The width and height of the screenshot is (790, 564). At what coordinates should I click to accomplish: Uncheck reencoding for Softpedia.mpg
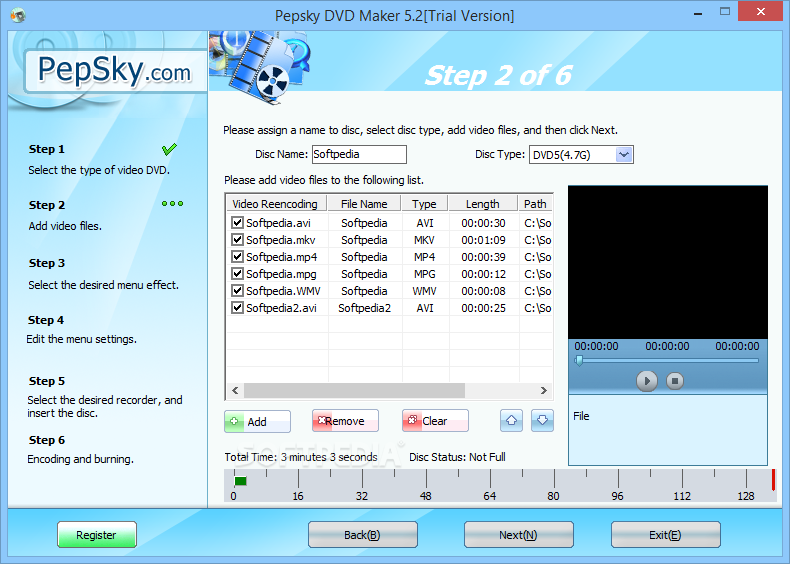(x=237, y=274)
